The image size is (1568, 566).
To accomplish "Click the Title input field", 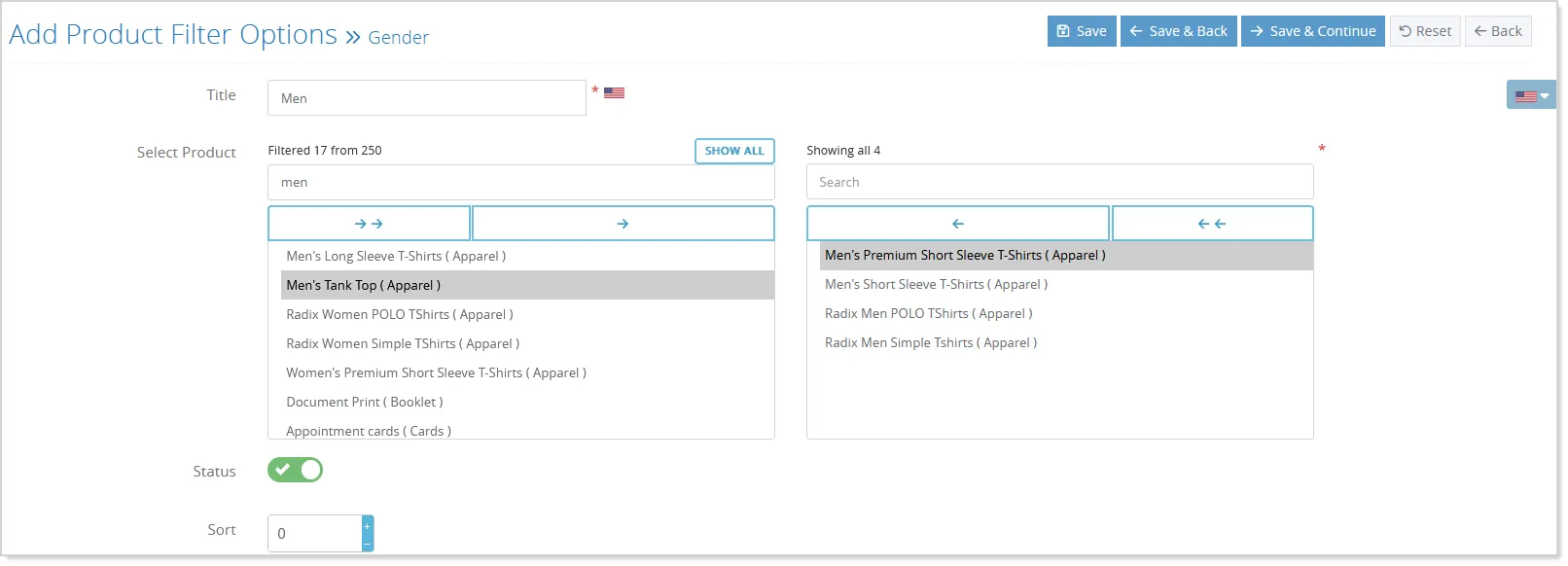I will tap(427, 98).
